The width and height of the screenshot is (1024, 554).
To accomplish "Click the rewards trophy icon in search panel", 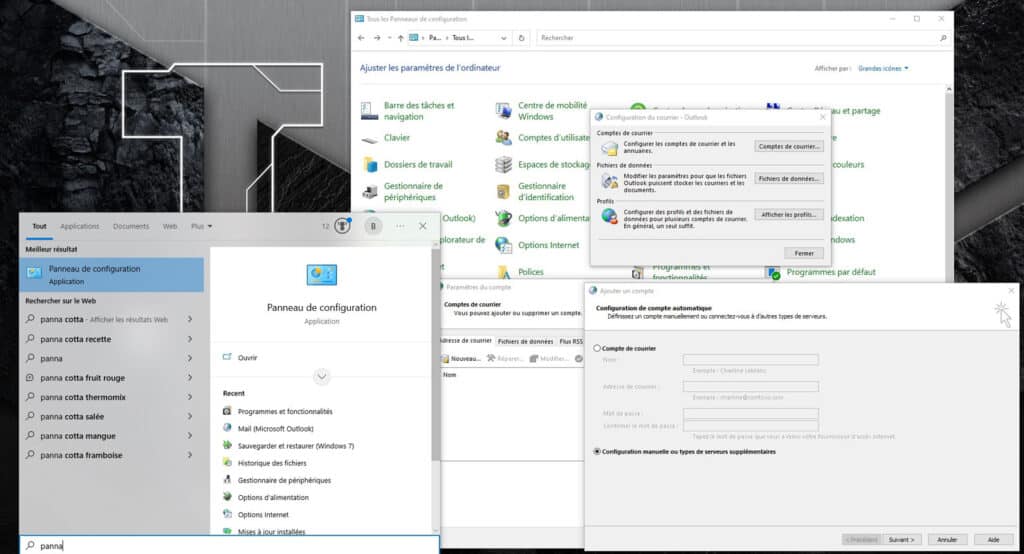I will 342,226.
